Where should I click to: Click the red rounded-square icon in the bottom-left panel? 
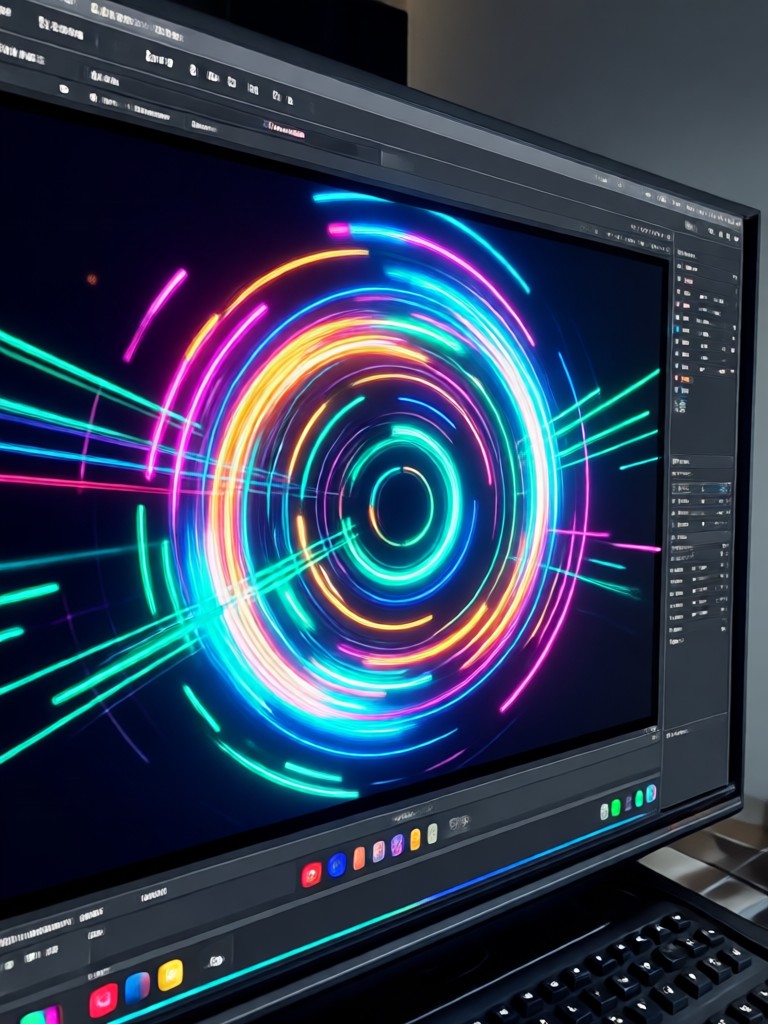103,1000
